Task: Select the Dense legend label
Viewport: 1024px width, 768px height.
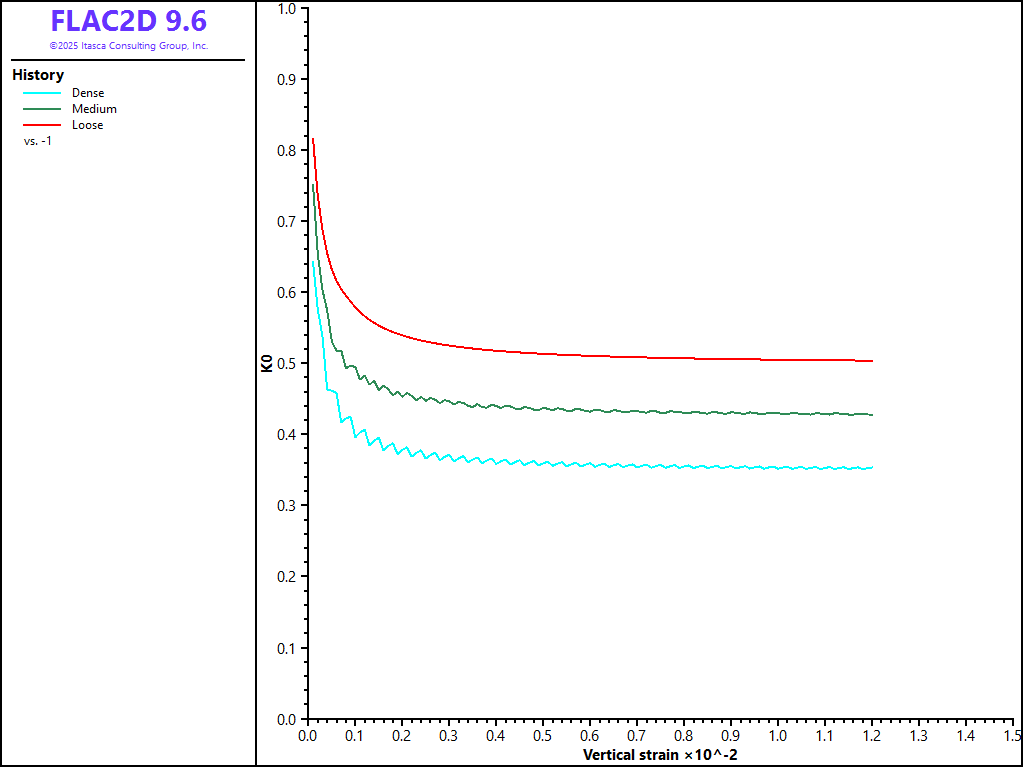Action: (x=87, y=93)
